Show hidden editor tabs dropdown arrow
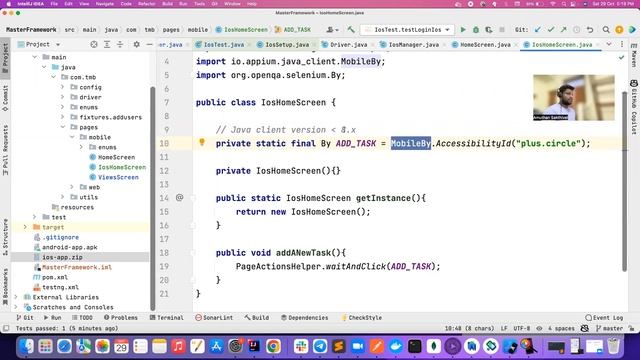The image size is (640, 360). (x=609, y=44)
